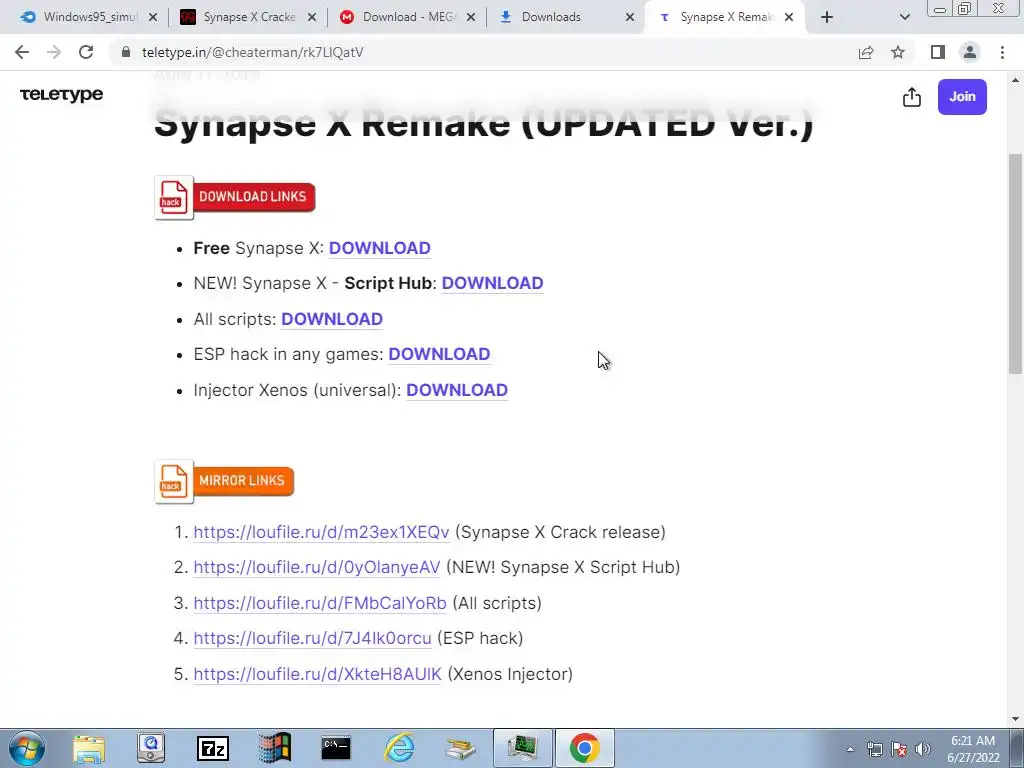Click DOWNLOAD for Script Hub
Viewport: 1024px width, 768px height.
click(492, 283)
